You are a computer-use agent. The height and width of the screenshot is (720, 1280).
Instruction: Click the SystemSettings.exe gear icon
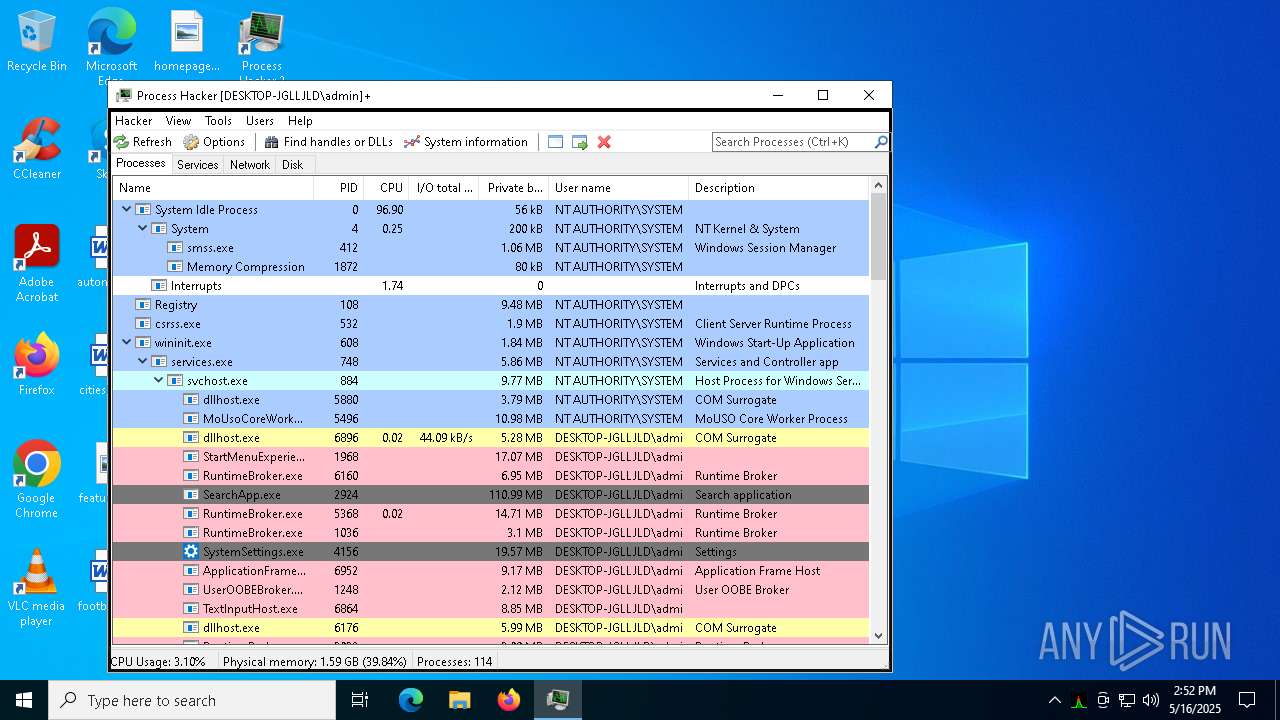coord(191,552)
